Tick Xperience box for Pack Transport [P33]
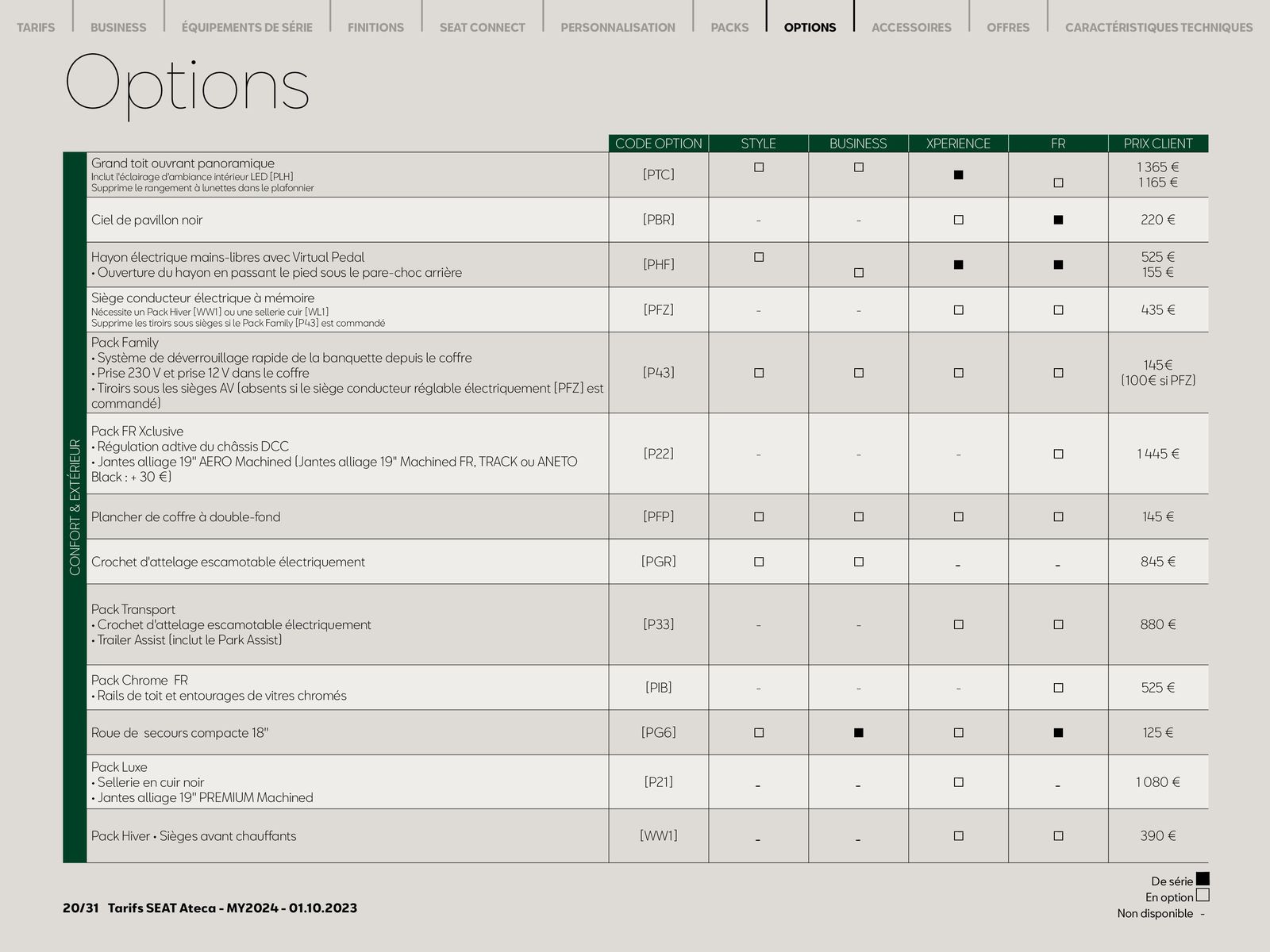Screen dimensions: 1270x952 pyautogui.click(x=958, y=624)
